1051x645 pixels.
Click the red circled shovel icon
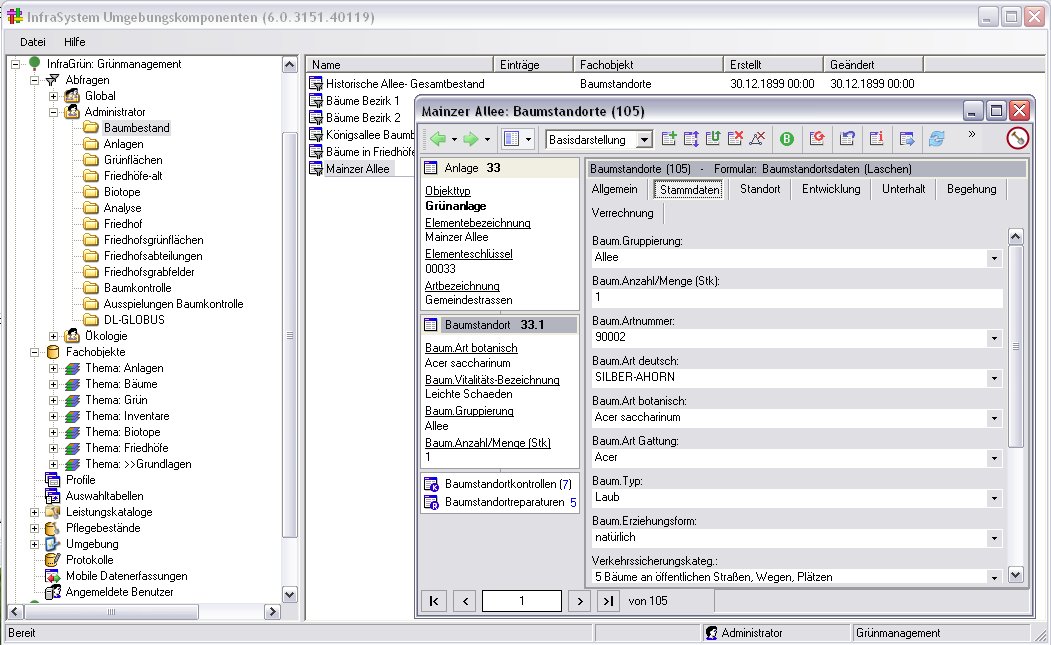[1017, 139]
